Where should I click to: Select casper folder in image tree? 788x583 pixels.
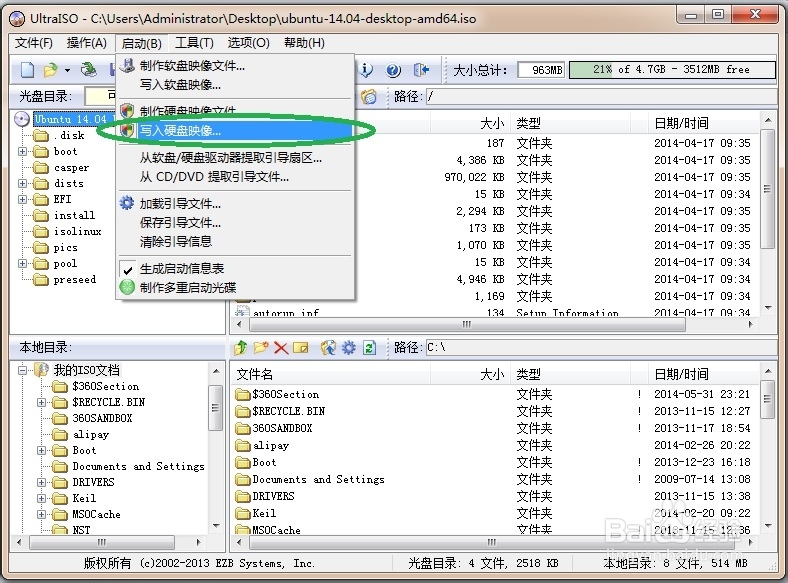click(71, 167)
